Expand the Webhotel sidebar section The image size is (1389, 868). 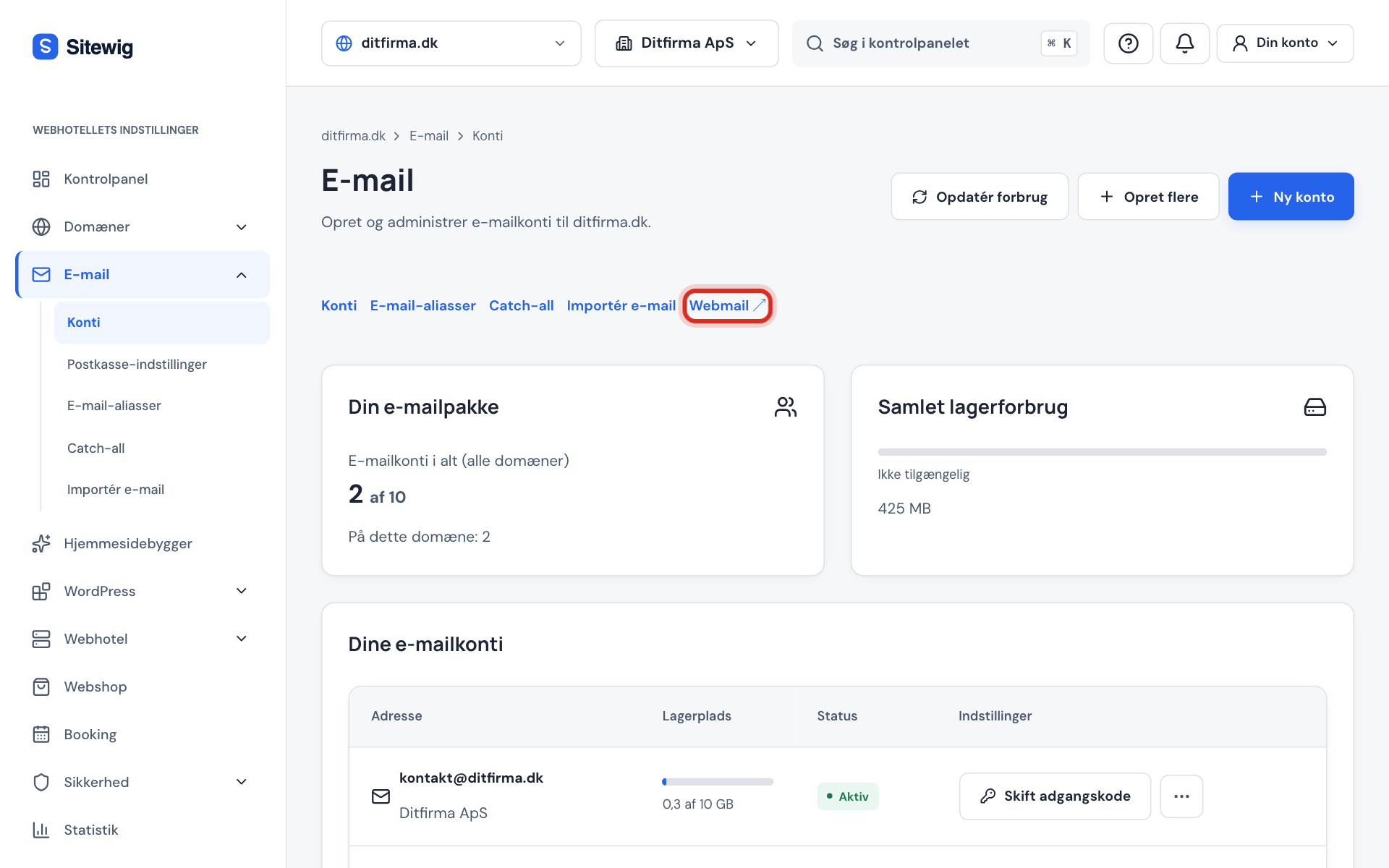click(242, 639)
